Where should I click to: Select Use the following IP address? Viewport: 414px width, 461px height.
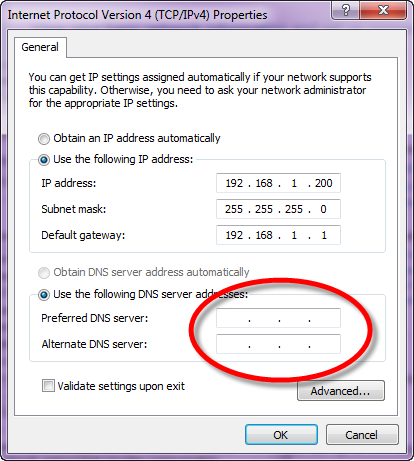click(44, 160)
